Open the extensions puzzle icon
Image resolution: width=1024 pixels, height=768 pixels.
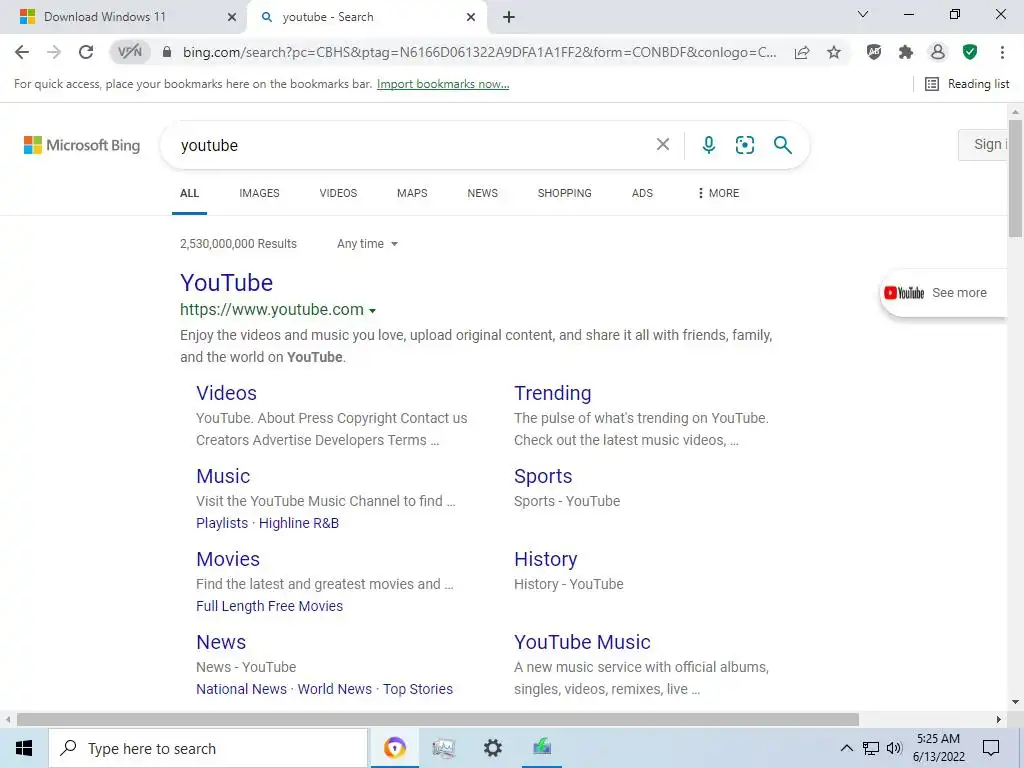[906, 52]
